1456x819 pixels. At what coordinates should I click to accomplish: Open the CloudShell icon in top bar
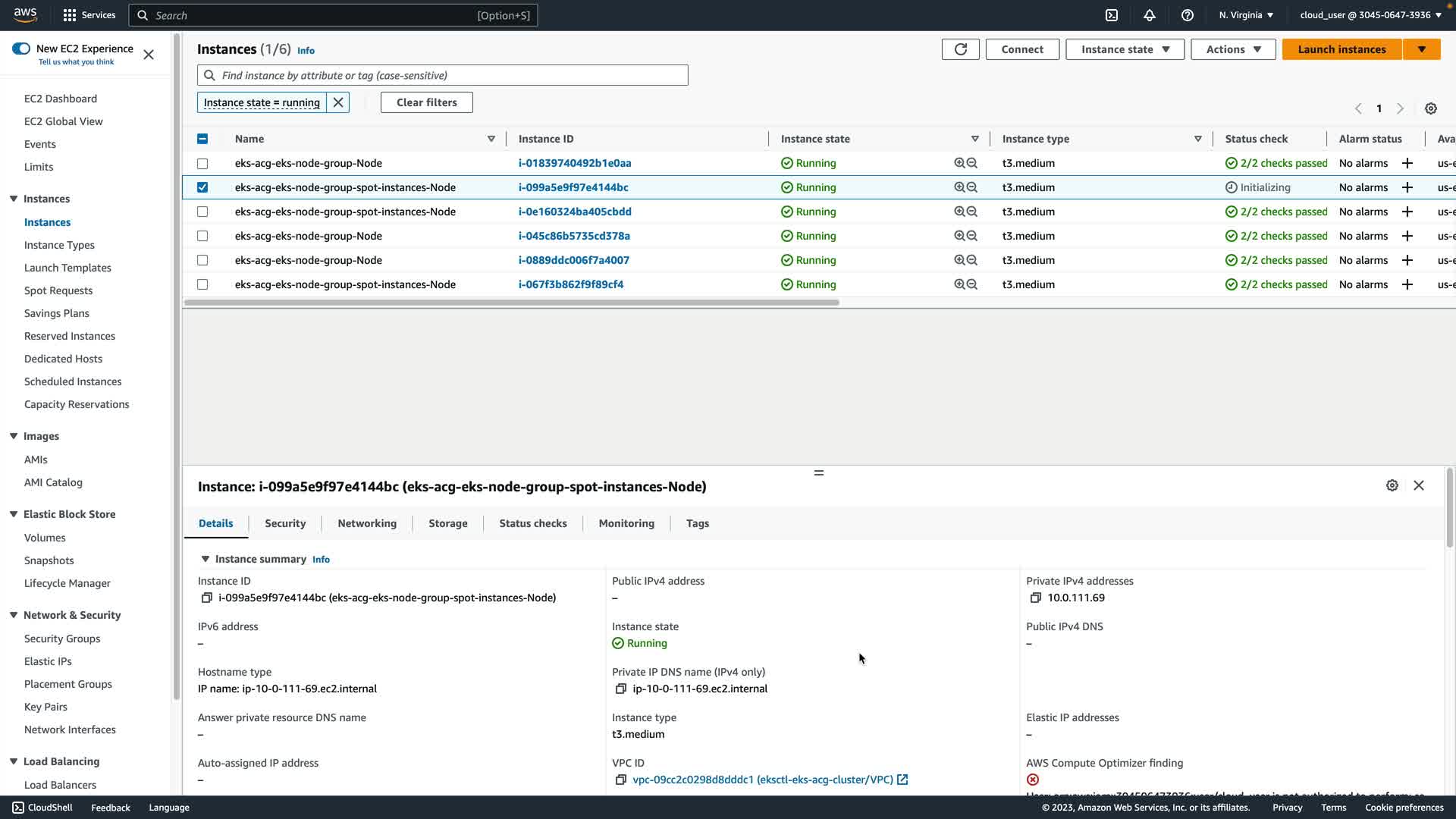tap(1112, 15)
